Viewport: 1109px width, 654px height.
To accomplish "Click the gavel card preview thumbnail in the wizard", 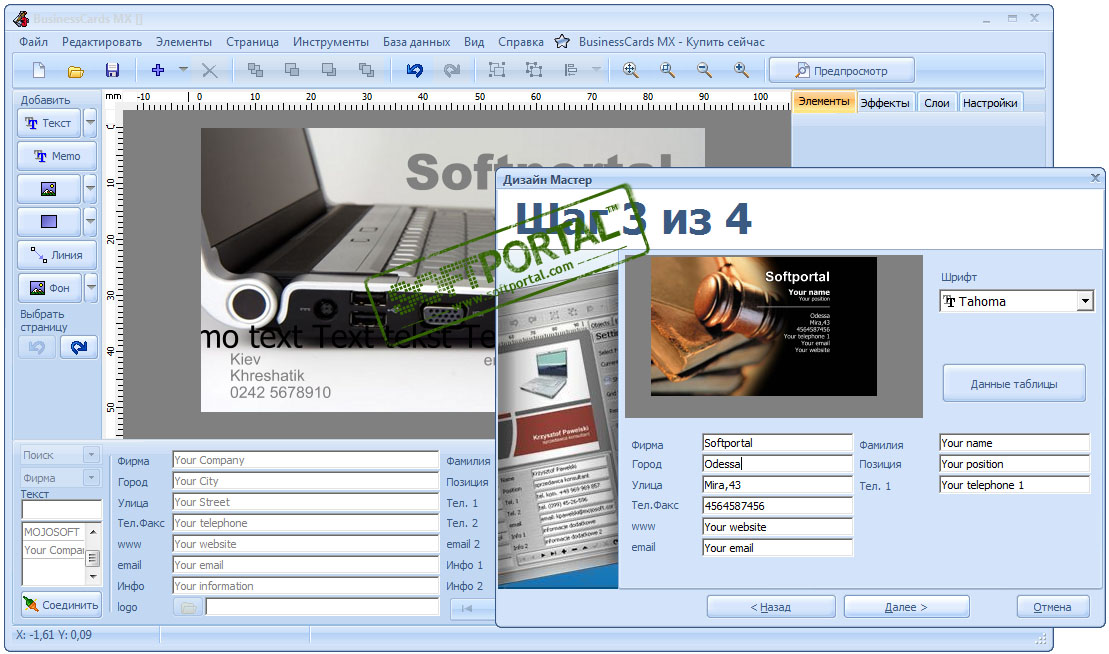I will [x=764, y=326].
